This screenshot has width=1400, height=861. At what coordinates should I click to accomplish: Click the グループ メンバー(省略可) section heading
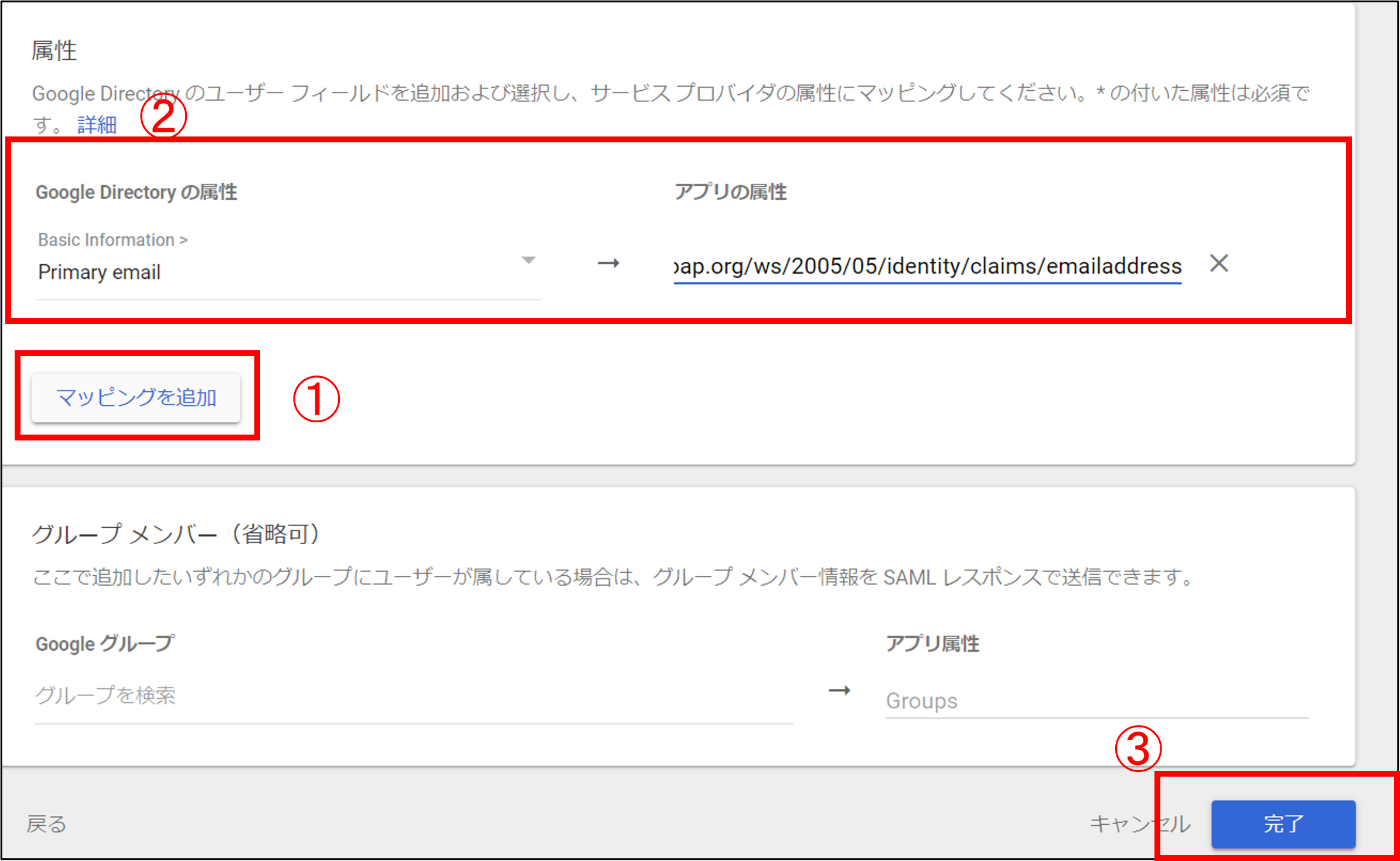176,534
